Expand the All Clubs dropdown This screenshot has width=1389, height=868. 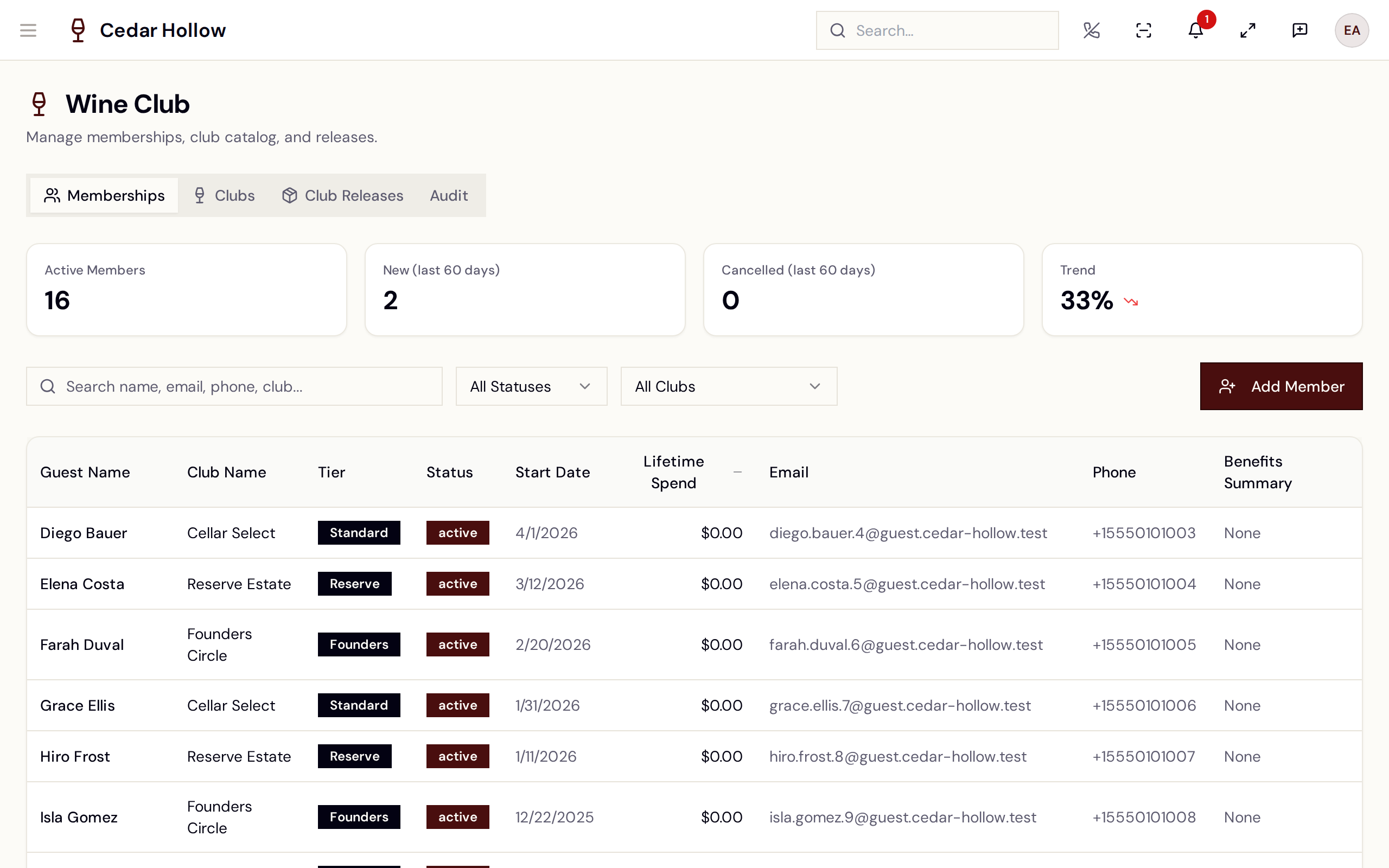coord(729,386)
